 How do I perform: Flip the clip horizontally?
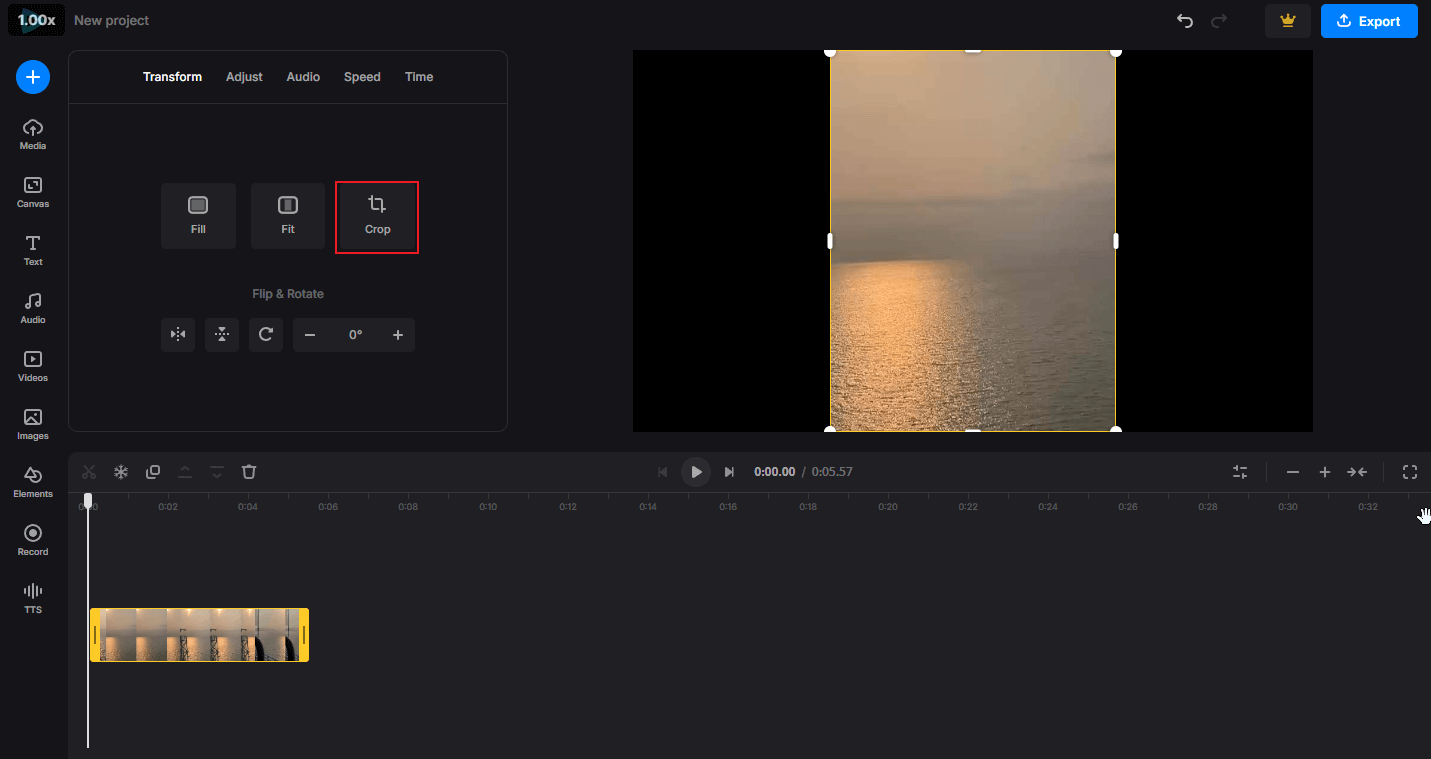click(178, 335)
